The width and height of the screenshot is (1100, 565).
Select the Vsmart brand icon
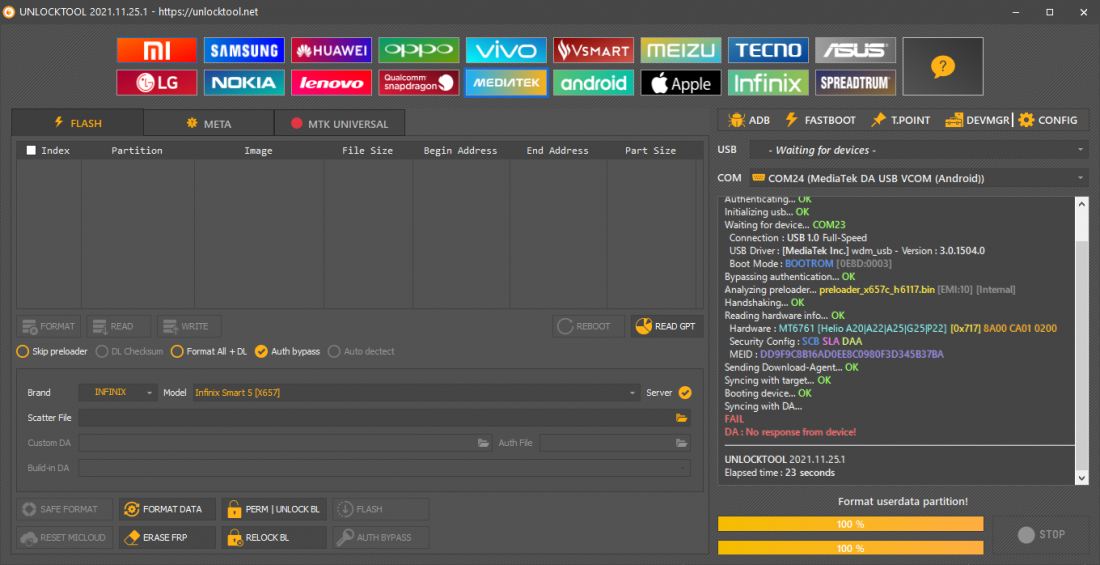(x=593, y=50)
